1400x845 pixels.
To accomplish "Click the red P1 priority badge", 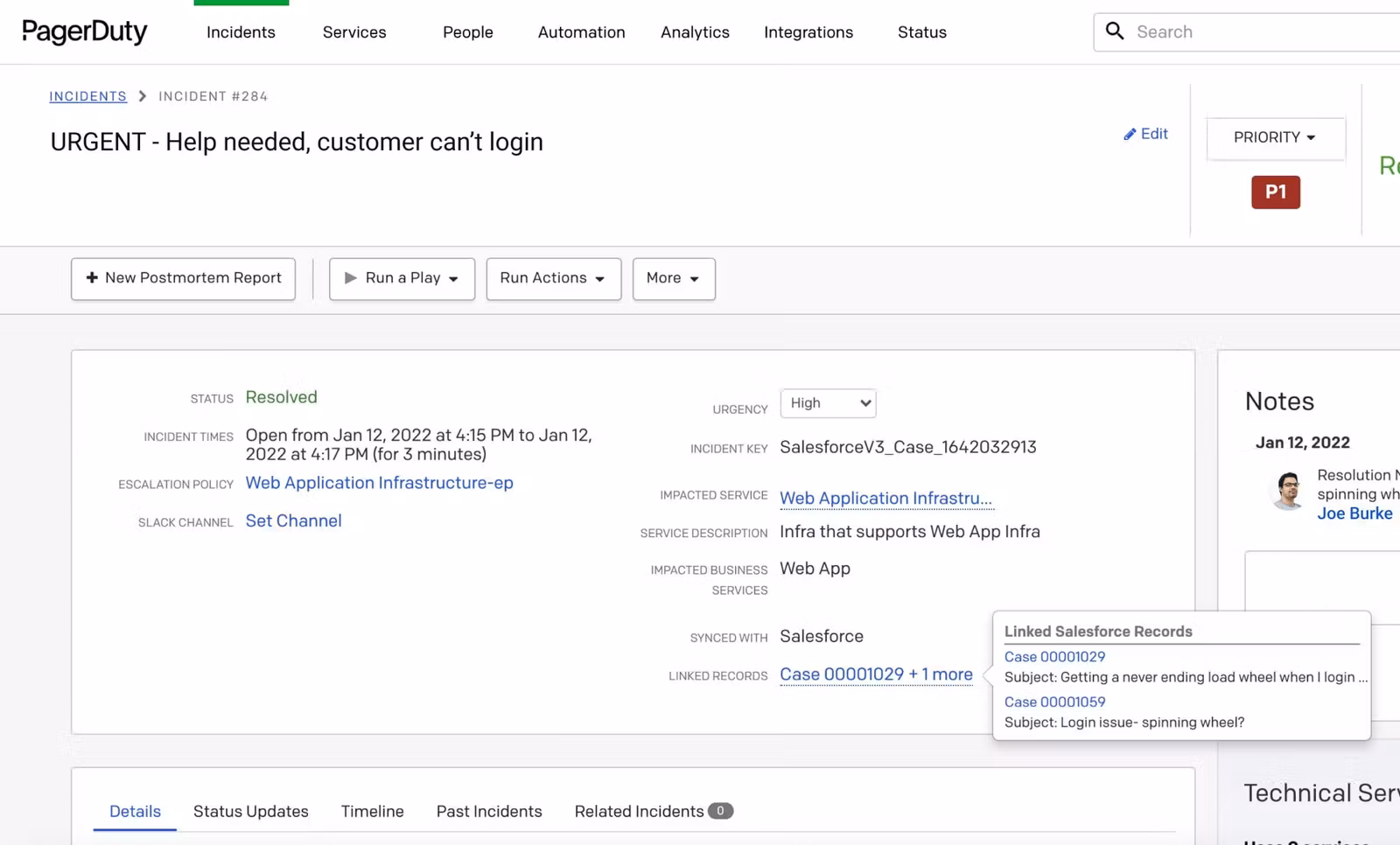I will pos(1275,192).
